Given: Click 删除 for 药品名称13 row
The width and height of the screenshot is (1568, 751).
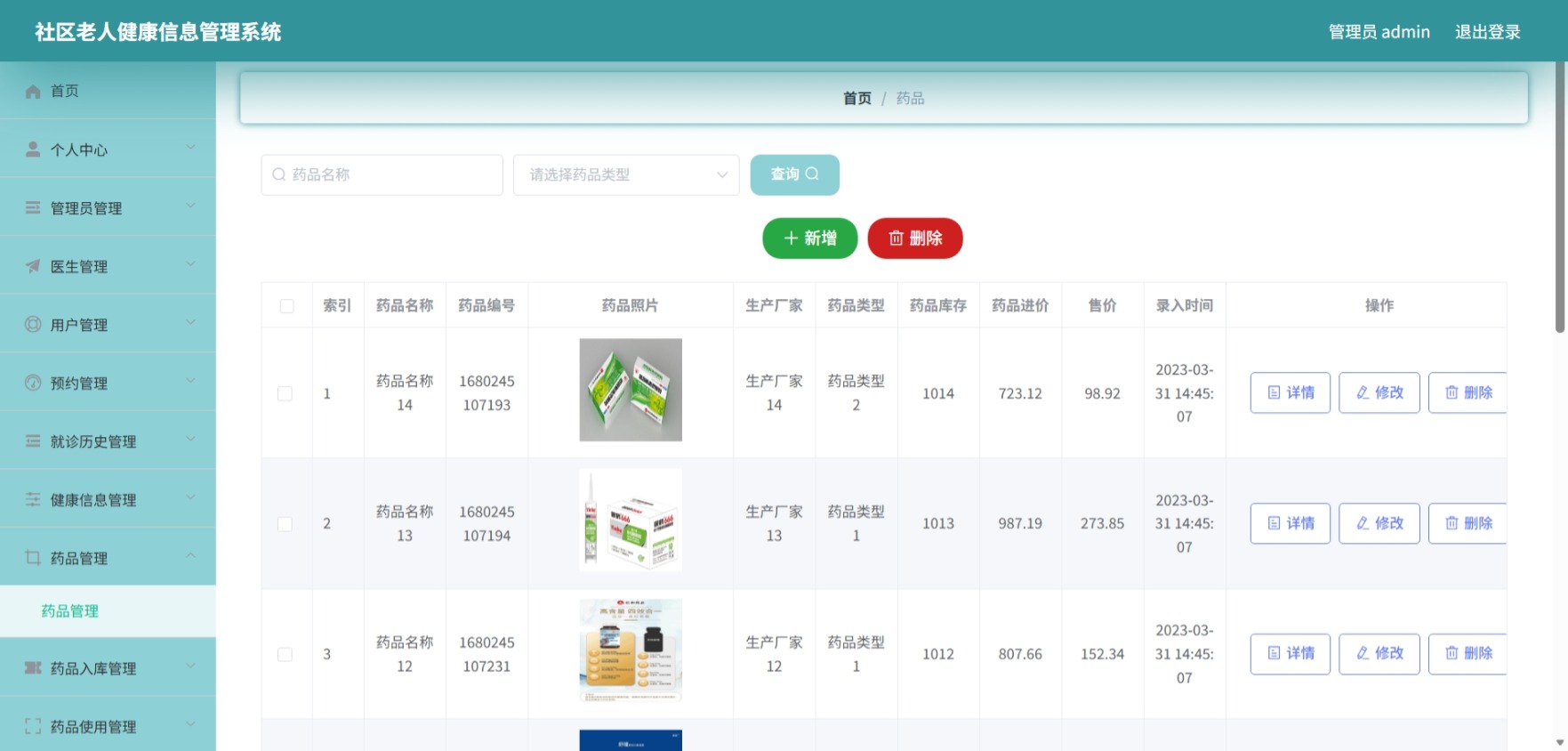Looking at the screenshot, I should point(1467,523).
